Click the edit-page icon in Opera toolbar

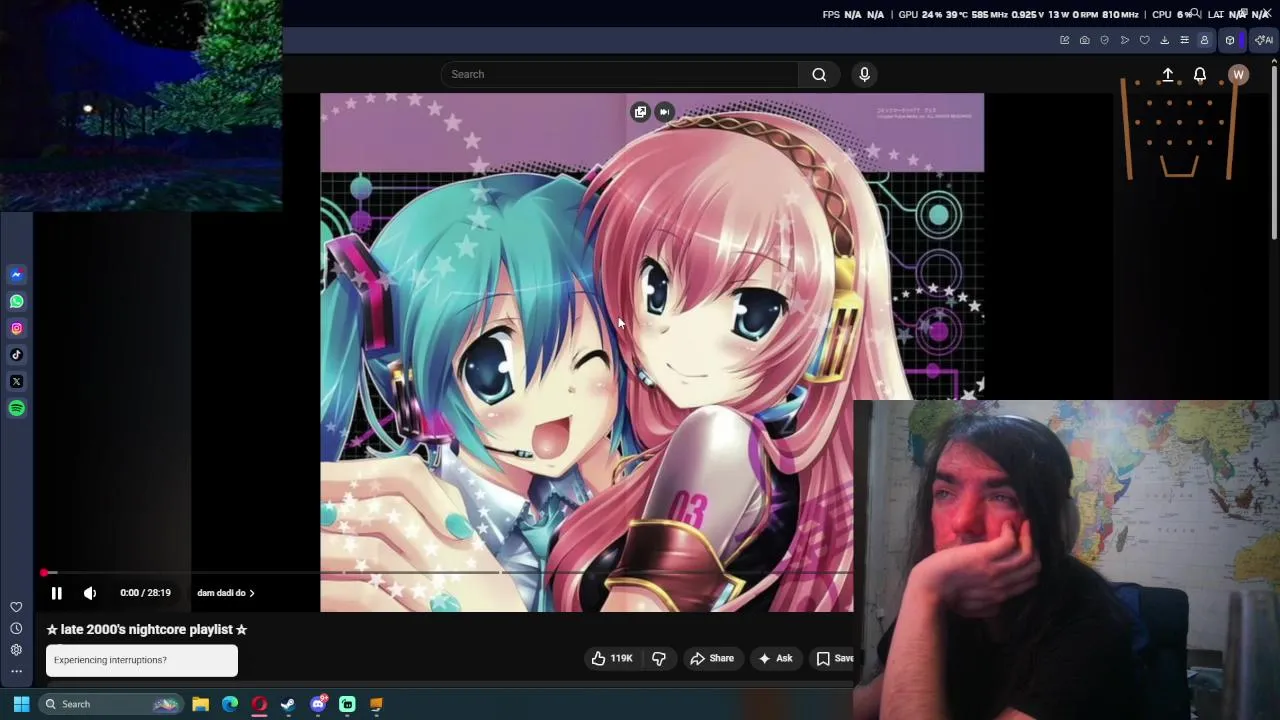[x=1064, y=40]
